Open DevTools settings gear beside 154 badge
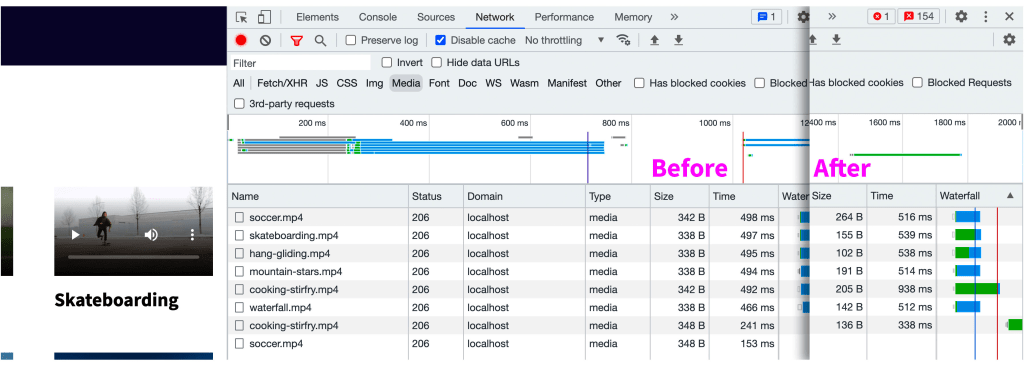This screenshot has width=1024, height=366. (961, 16)
